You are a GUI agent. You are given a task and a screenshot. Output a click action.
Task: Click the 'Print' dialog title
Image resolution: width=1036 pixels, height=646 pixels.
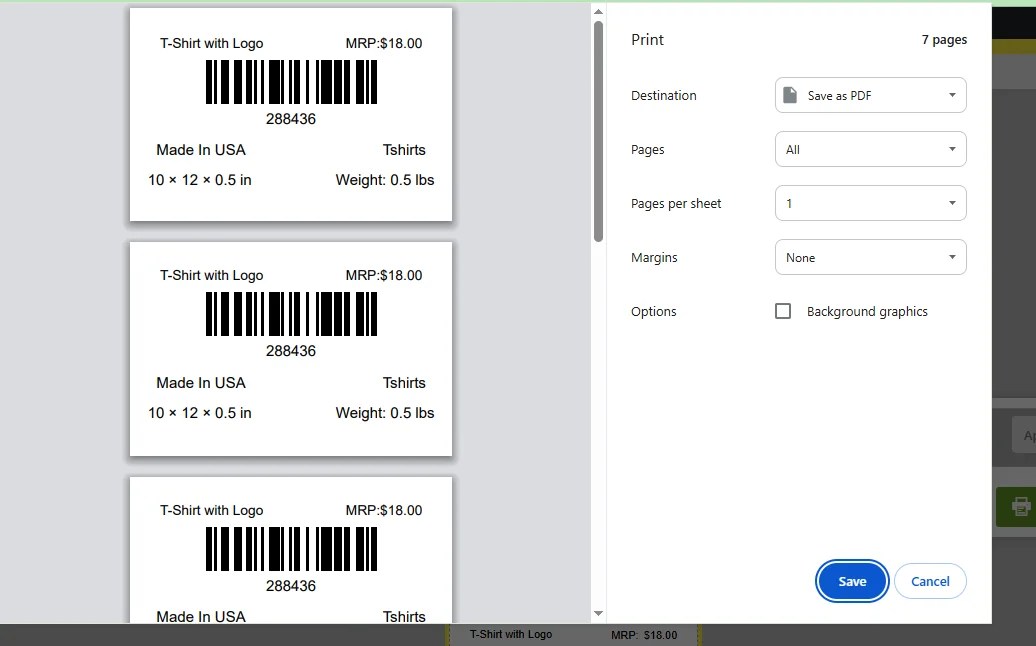click(647, 40)
